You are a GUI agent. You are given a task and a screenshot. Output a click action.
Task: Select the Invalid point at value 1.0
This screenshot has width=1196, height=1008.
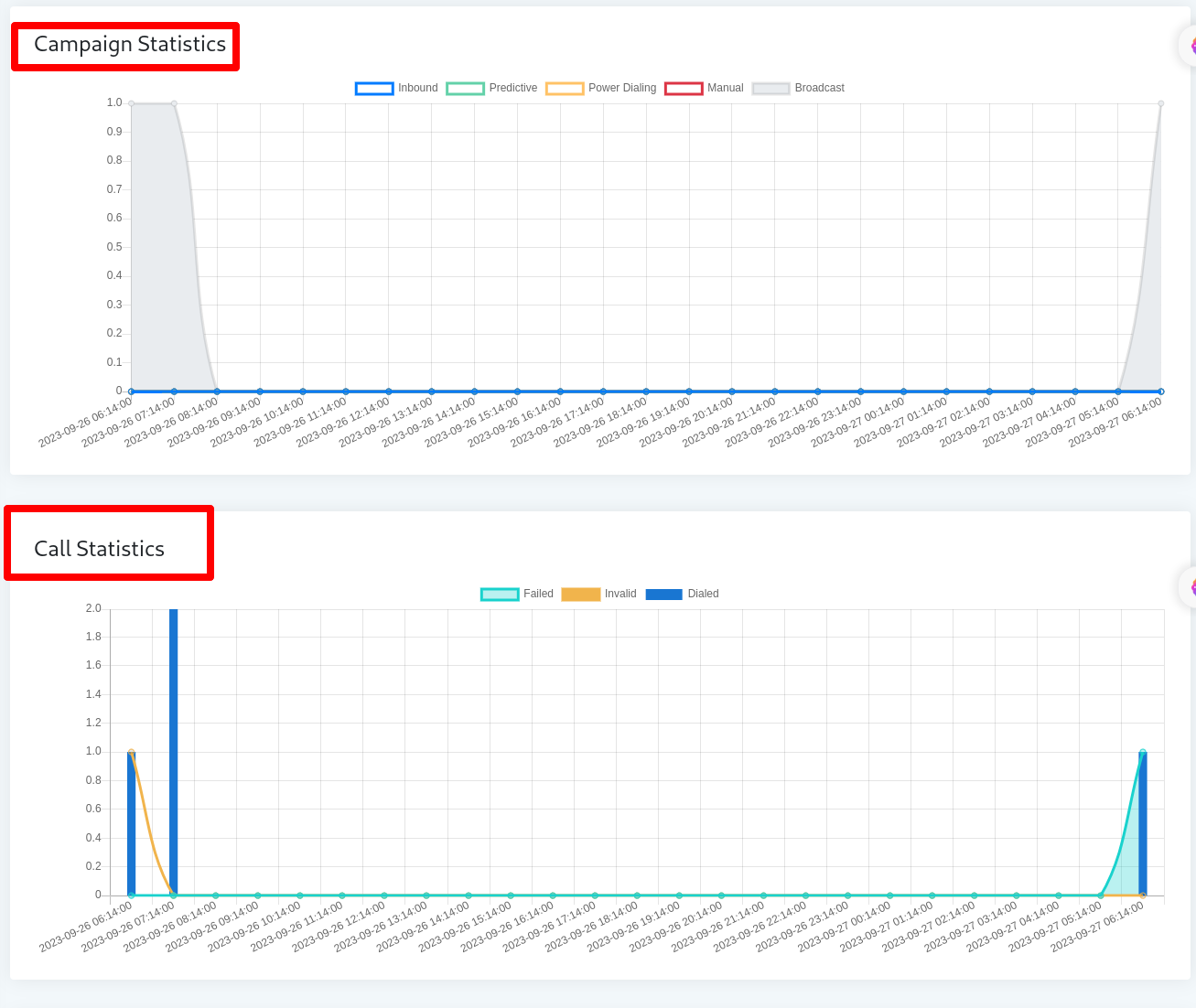coord(131,752)
